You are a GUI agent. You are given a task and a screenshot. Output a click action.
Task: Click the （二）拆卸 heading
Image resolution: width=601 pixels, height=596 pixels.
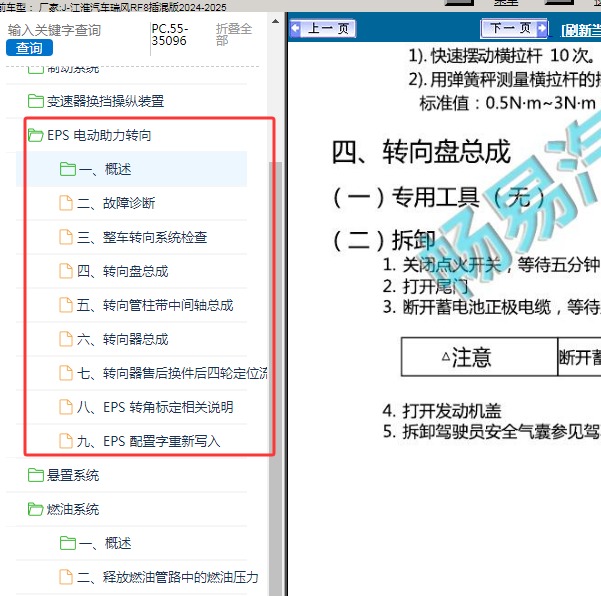(383, 240)
